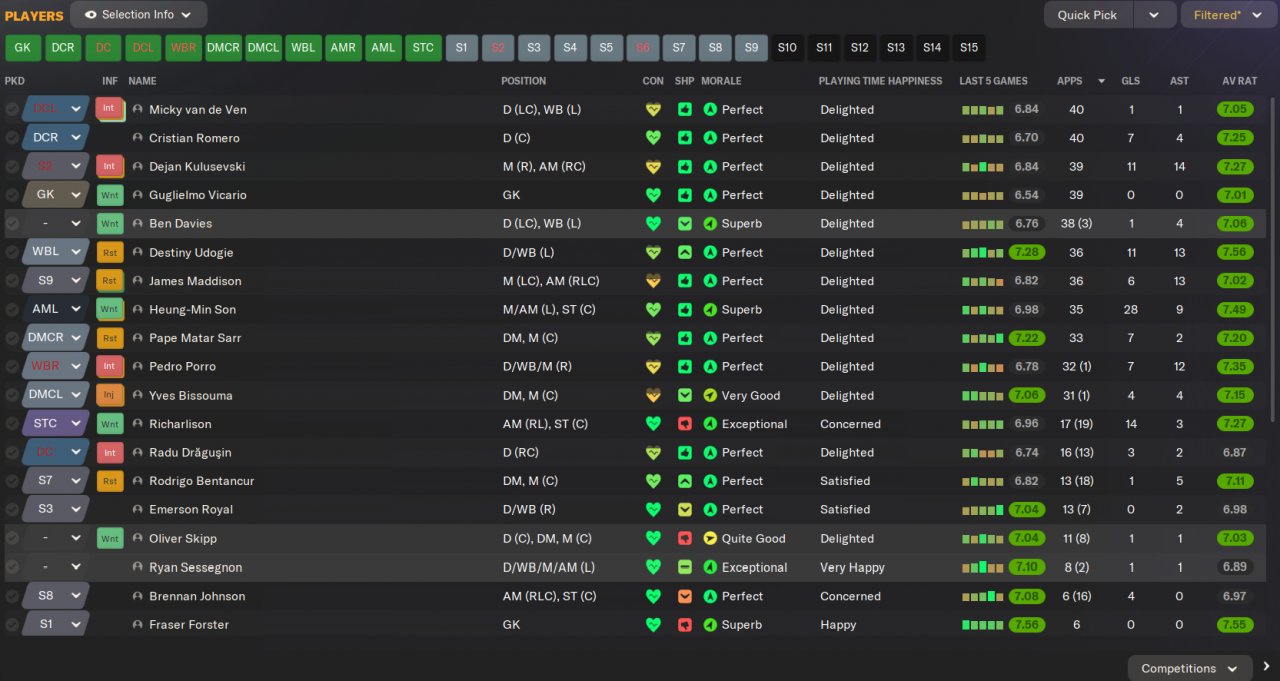The image size is (1280, 681).
Task: Open STC position dropdown for Richarlison
Action: tap(55, 424)
